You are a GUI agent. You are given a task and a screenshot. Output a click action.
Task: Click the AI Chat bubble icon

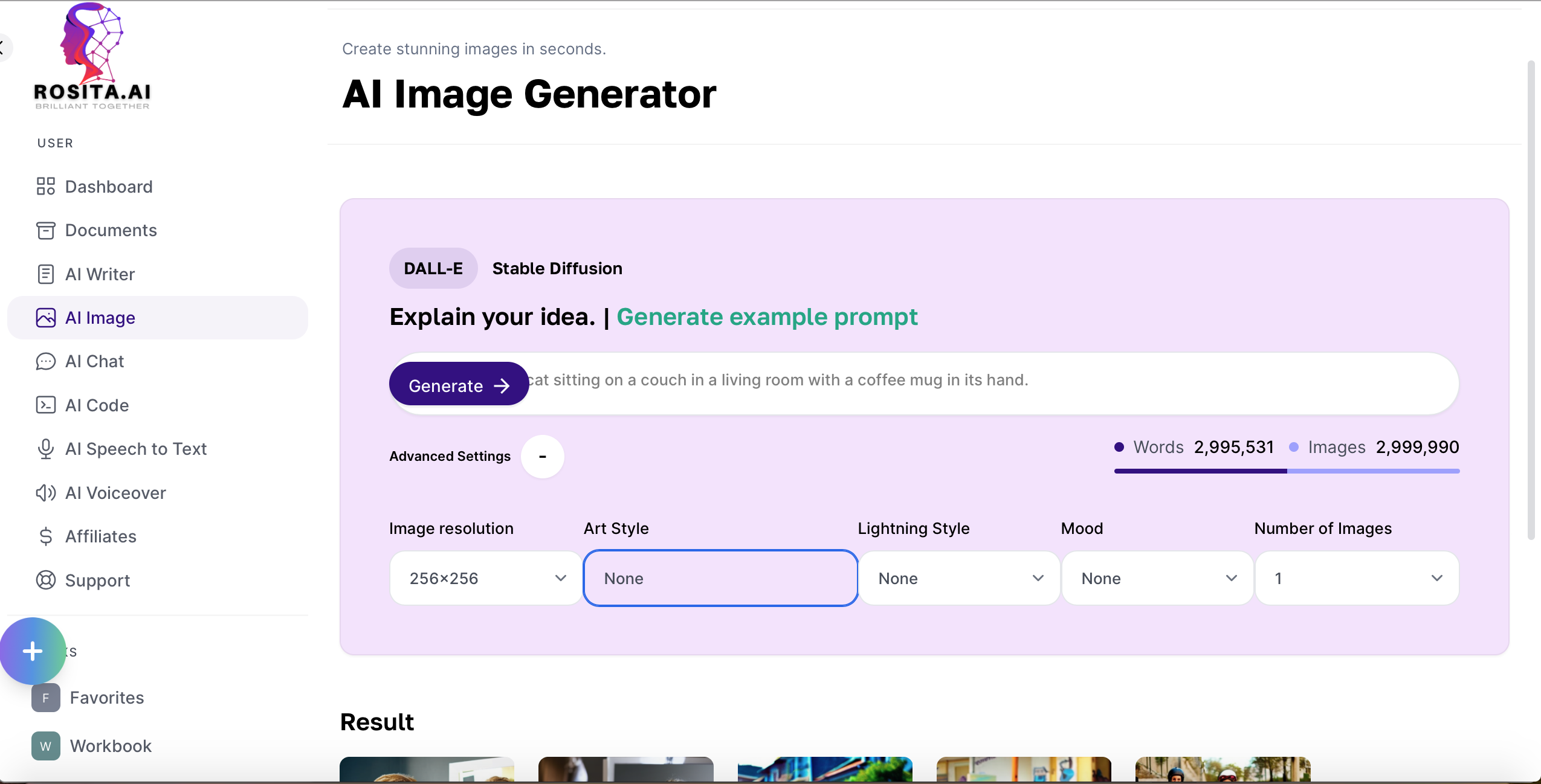(x=45, y=362)
